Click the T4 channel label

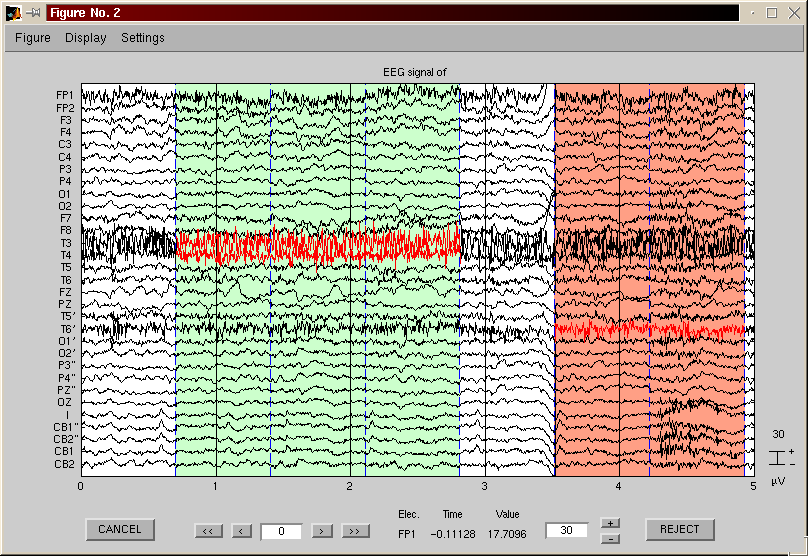[65, 255]
